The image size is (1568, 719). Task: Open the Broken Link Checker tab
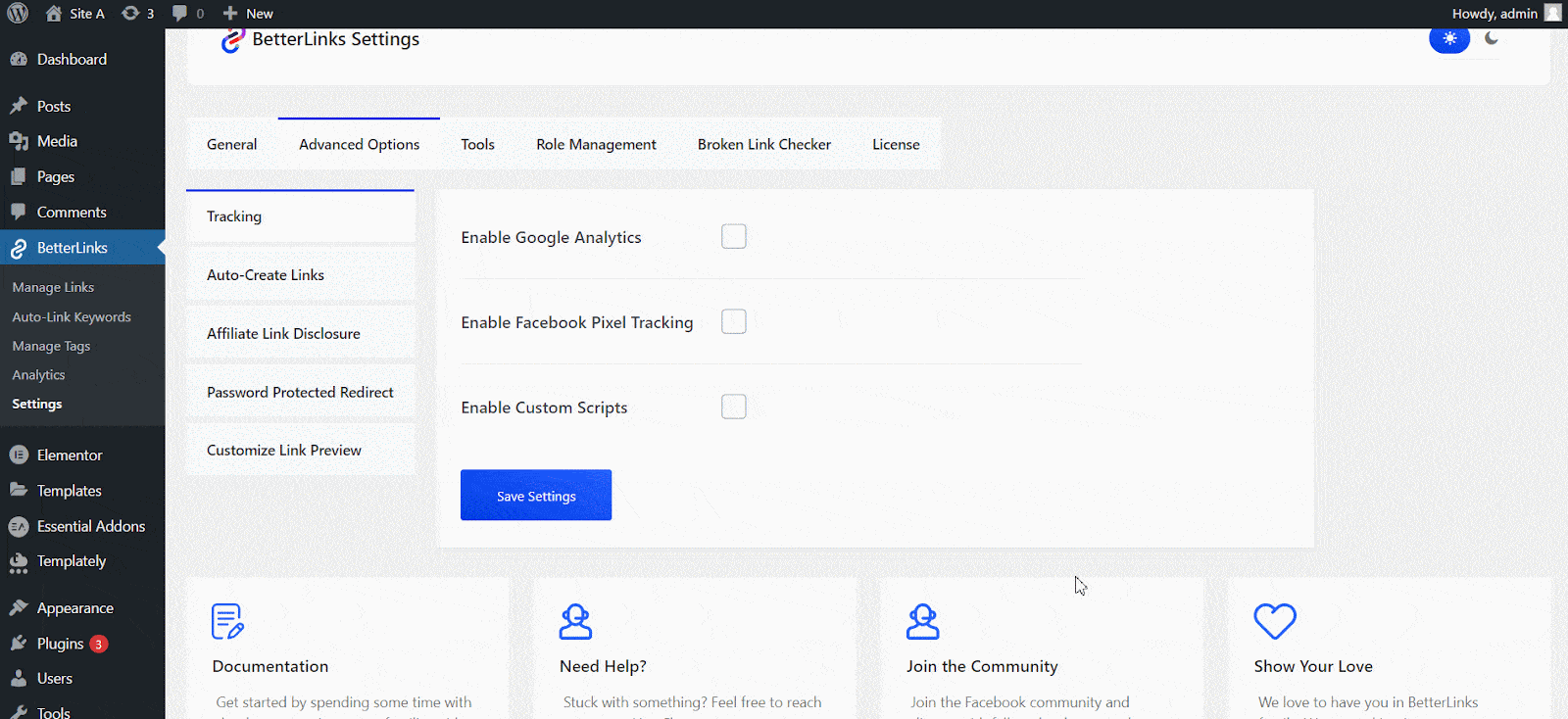click(x=764, y=144)
